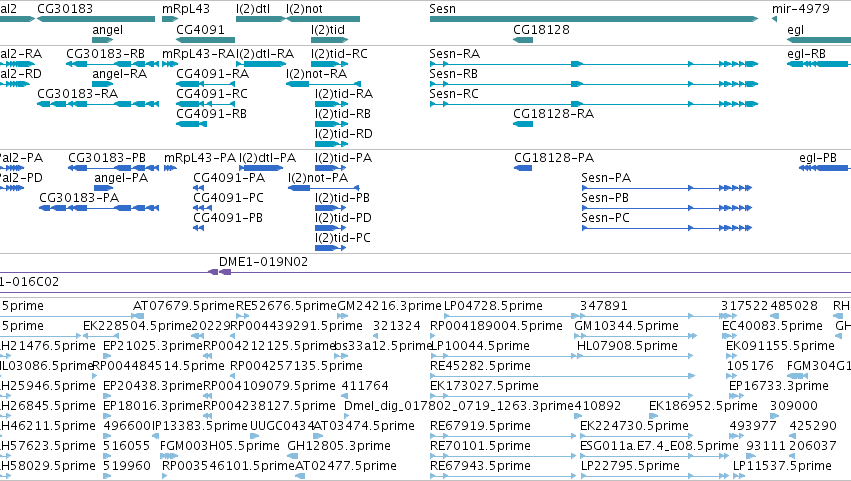This screenshot has height=481, width=851.
Task: Select the egl-PB protein label
Action: 818,158
